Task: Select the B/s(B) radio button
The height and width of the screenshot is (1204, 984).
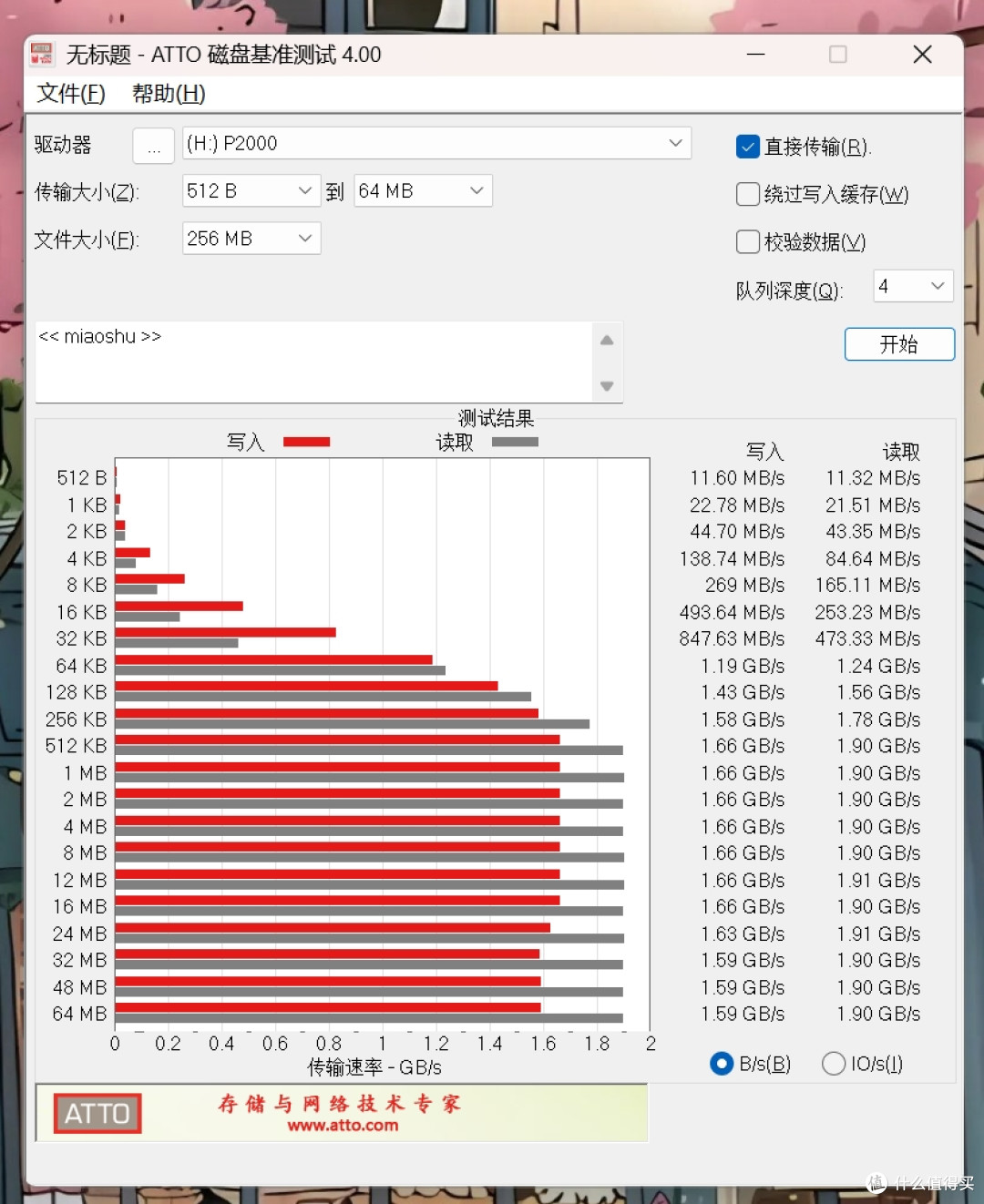Action: 722,1064
